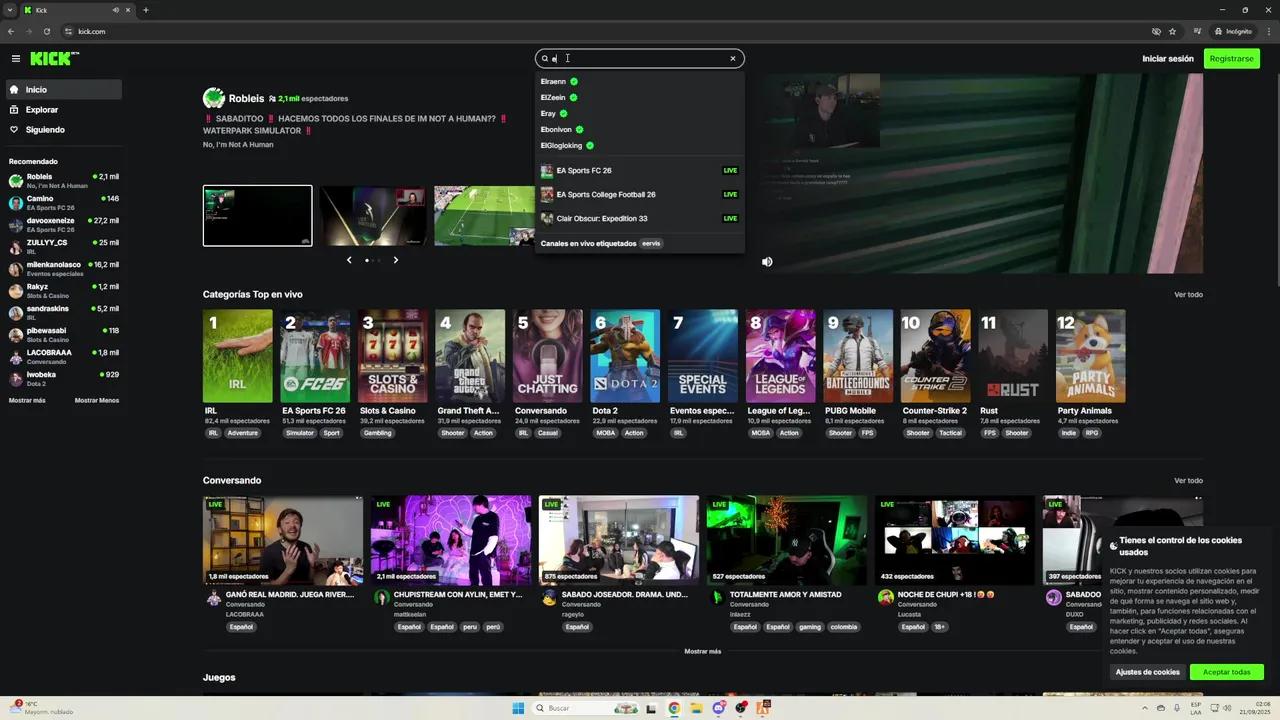Click Aceptar todas cookies button
The image size is (1280, 720).
click(x=1227, y=672)
